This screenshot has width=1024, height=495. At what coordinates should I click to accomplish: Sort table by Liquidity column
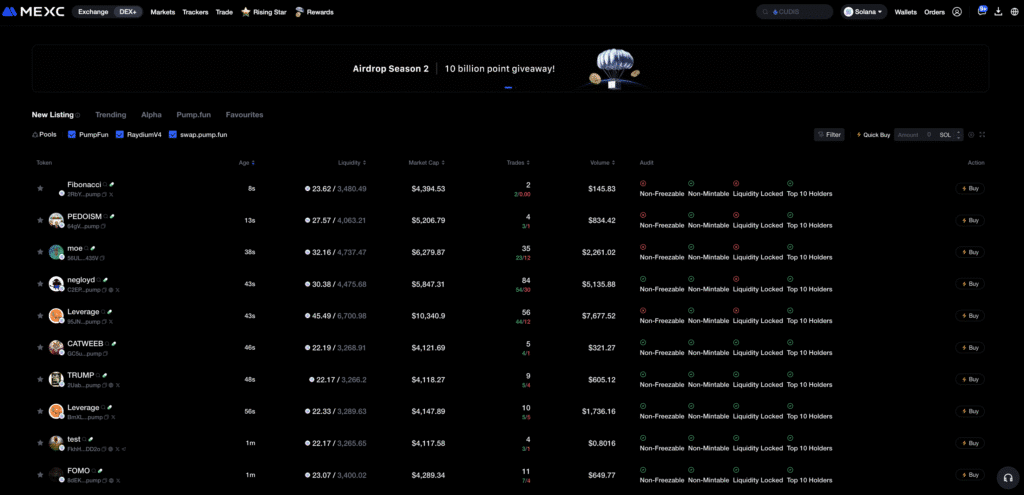(x=352, y=163)
